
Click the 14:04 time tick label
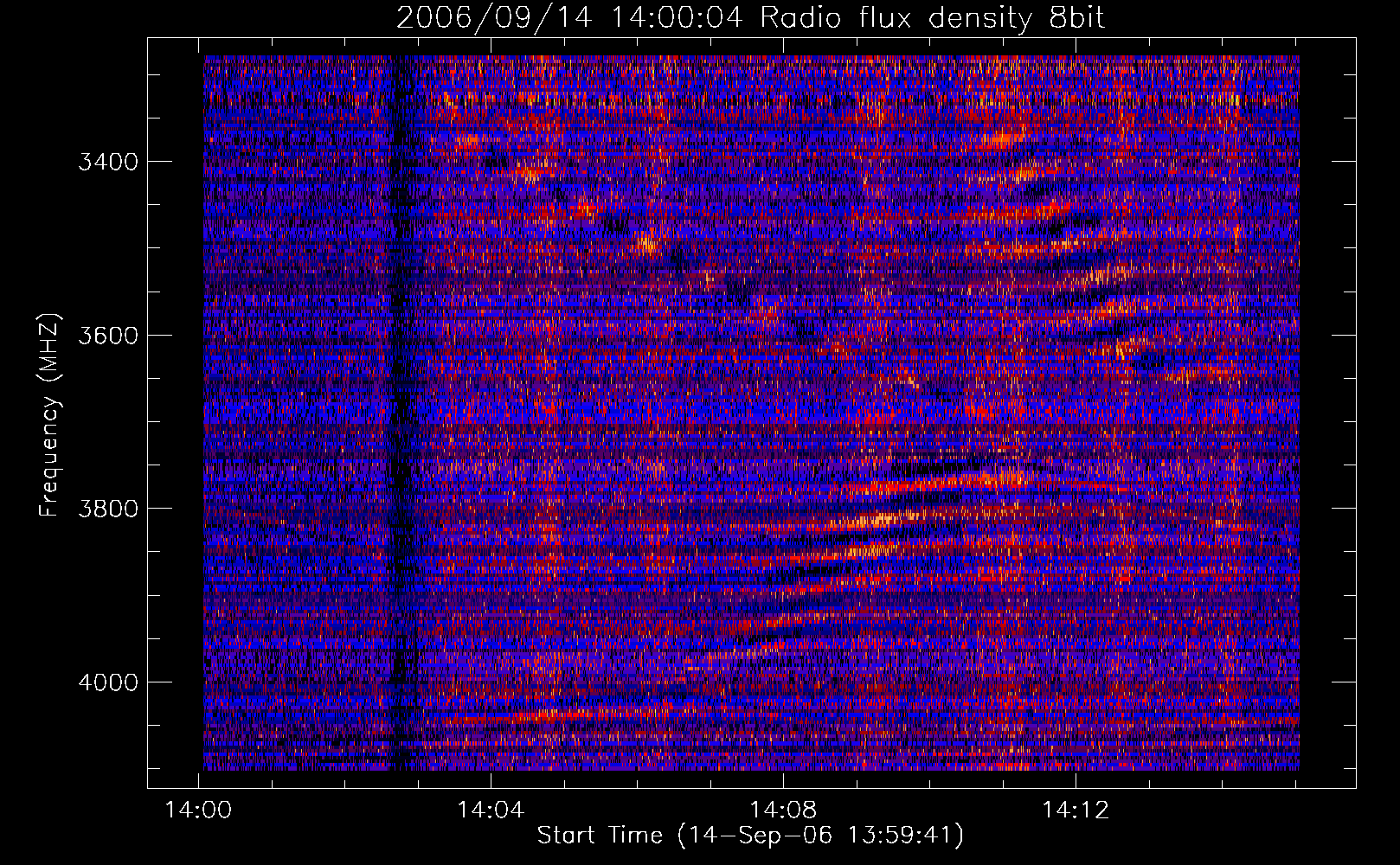coord(491,811)
